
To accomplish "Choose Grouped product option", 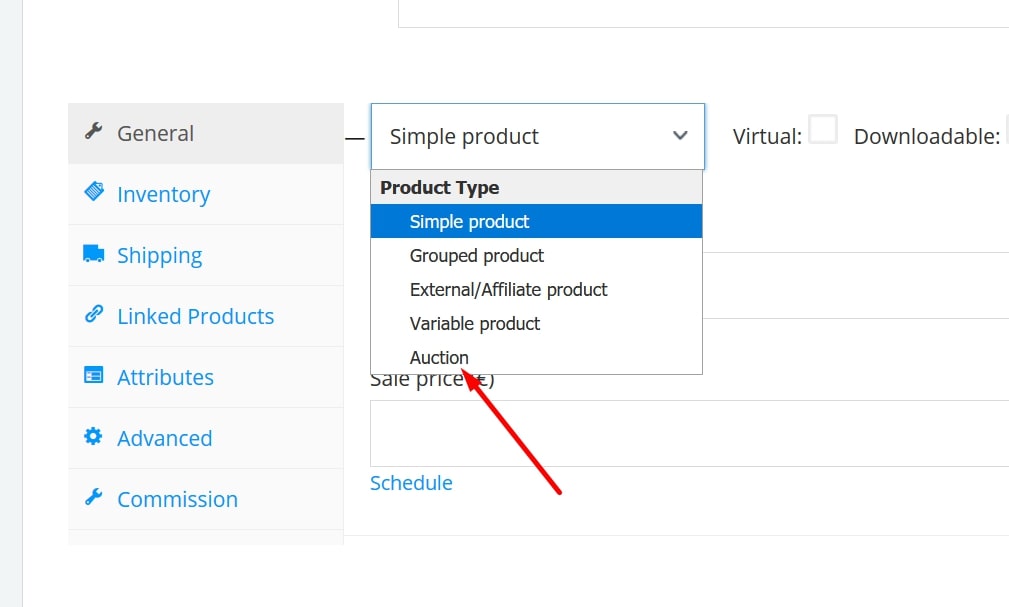I will tap(537, 256).
